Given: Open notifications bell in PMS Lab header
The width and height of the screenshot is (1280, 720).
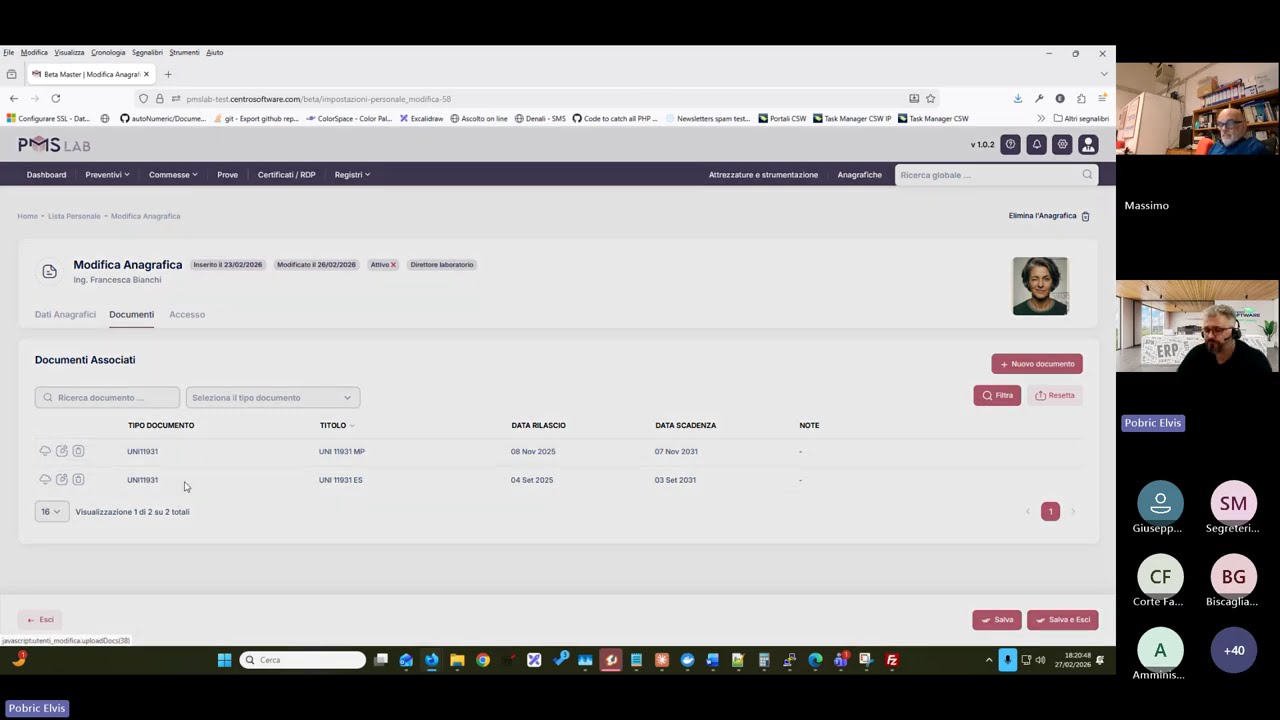Looking at the screenshot, I should pos(1036,145).
